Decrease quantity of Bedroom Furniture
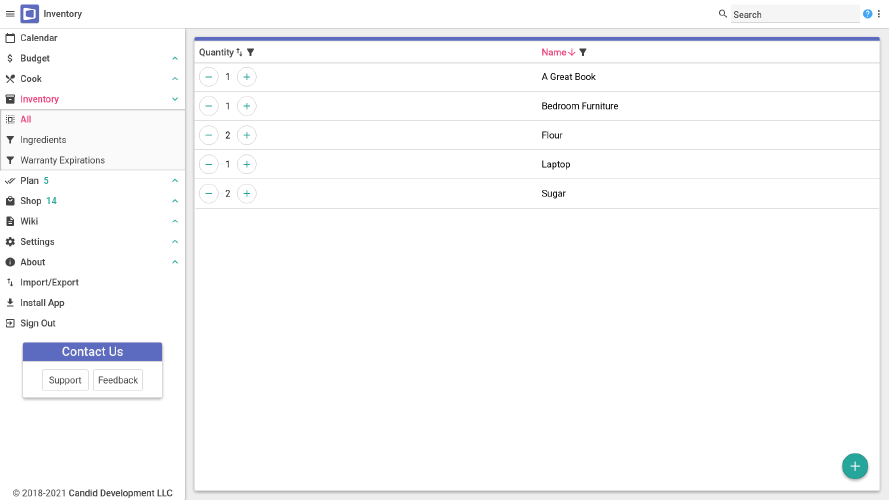This screenshot has width=889, height=500. pyautogui.click(x=209, y=106)
